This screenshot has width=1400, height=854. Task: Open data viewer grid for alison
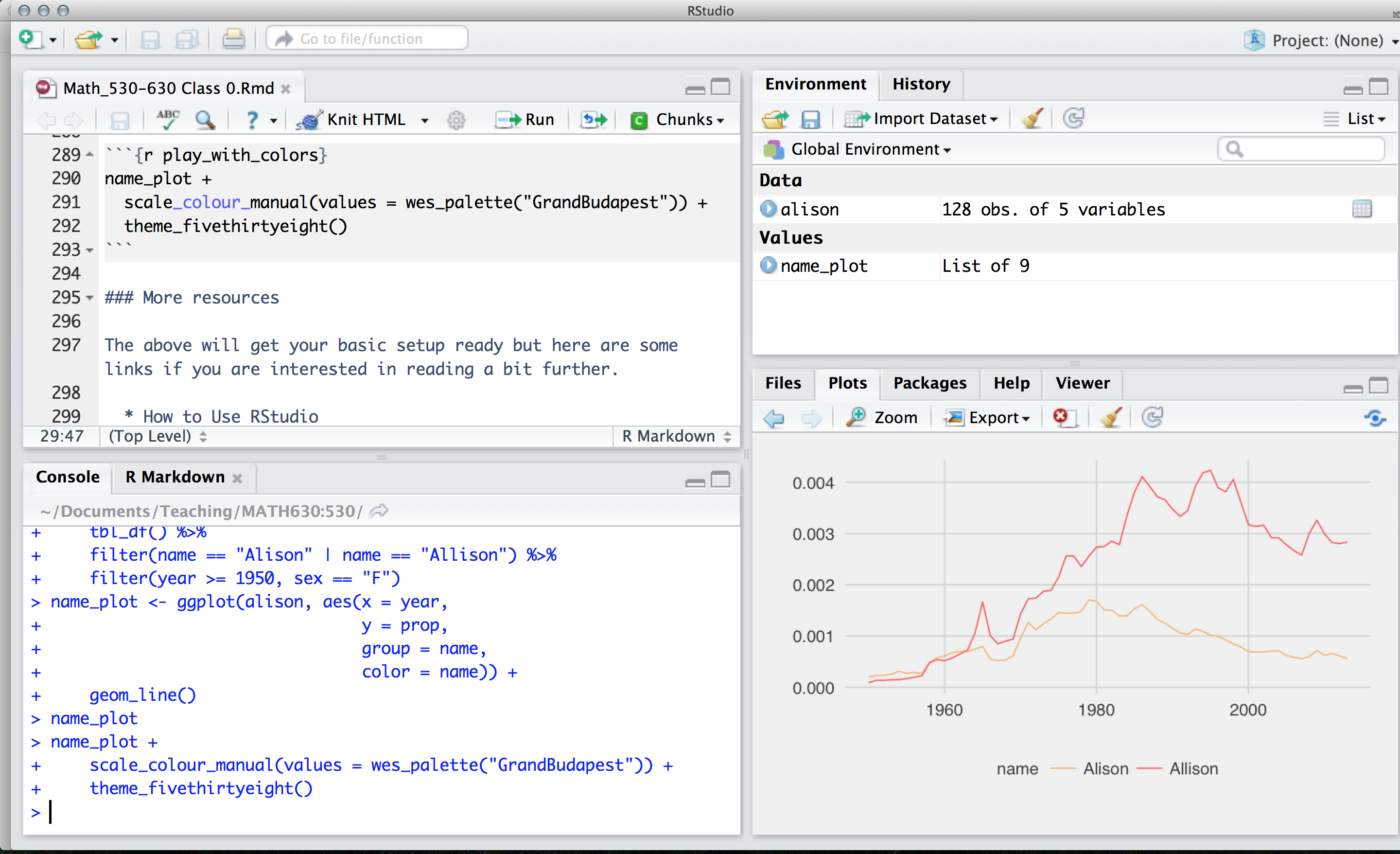pyautogui.click(x=1362, y=209)
